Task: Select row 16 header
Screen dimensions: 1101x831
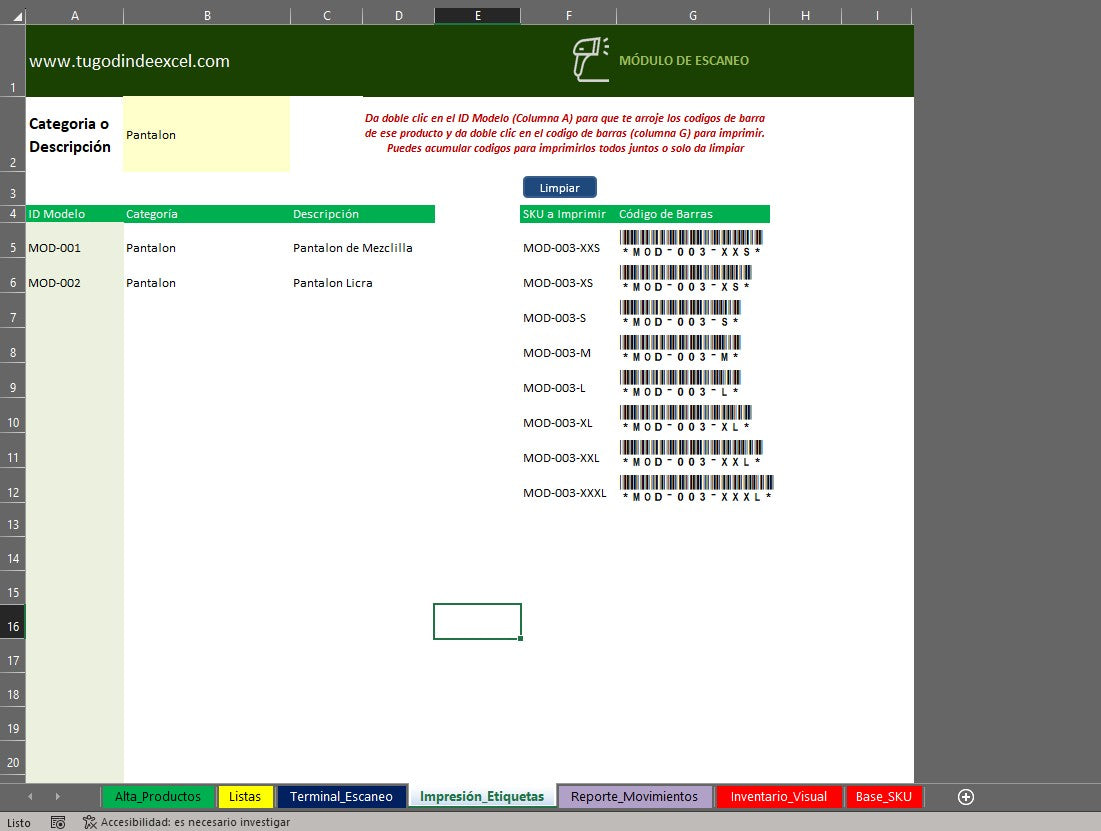Action: coord(13,622)
